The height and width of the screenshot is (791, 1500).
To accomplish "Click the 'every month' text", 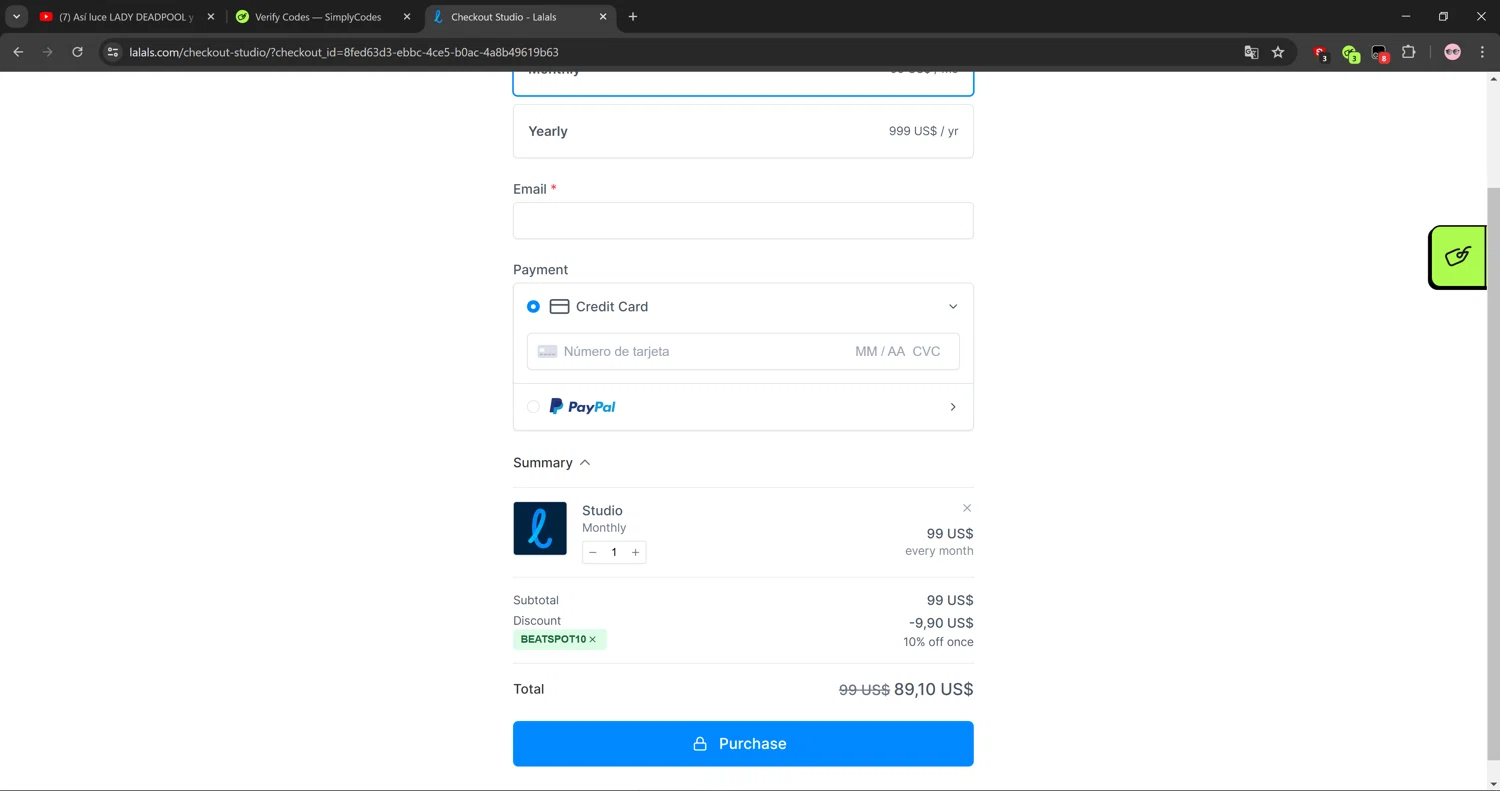I will [x=939, y=551].
